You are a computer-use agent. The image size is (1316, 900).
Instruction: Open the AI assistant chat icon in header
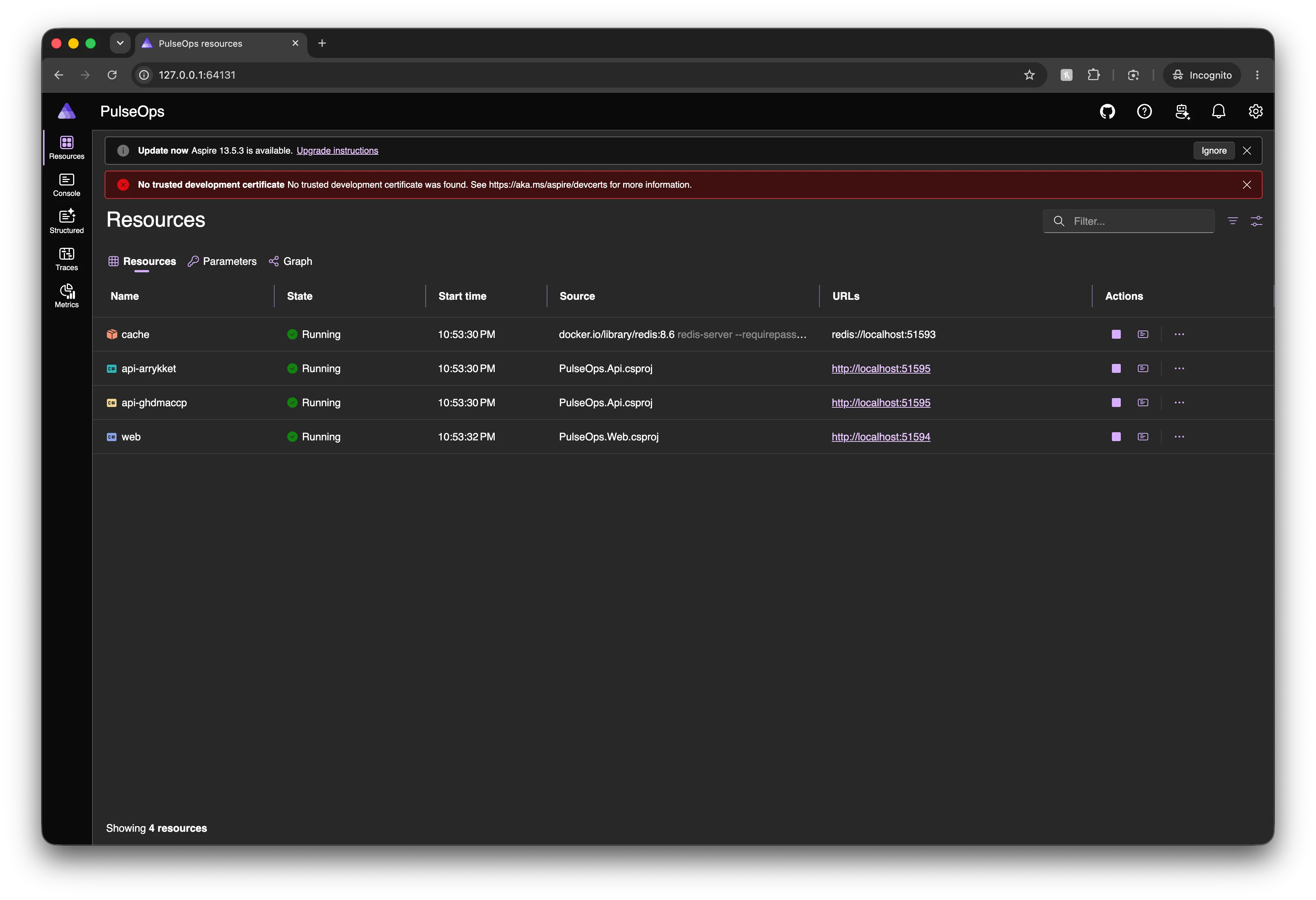1182,112
